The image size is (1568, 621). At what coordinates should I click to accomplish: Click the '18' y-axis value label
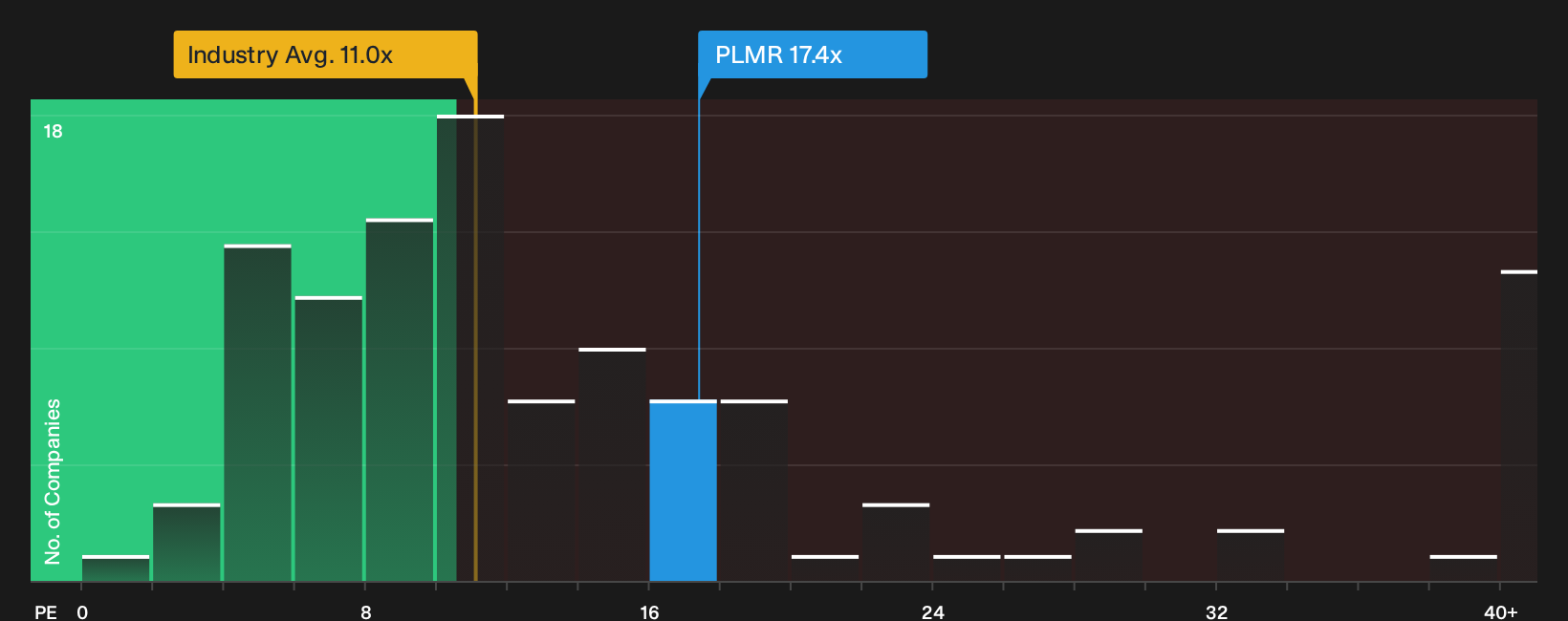[53, 132]
